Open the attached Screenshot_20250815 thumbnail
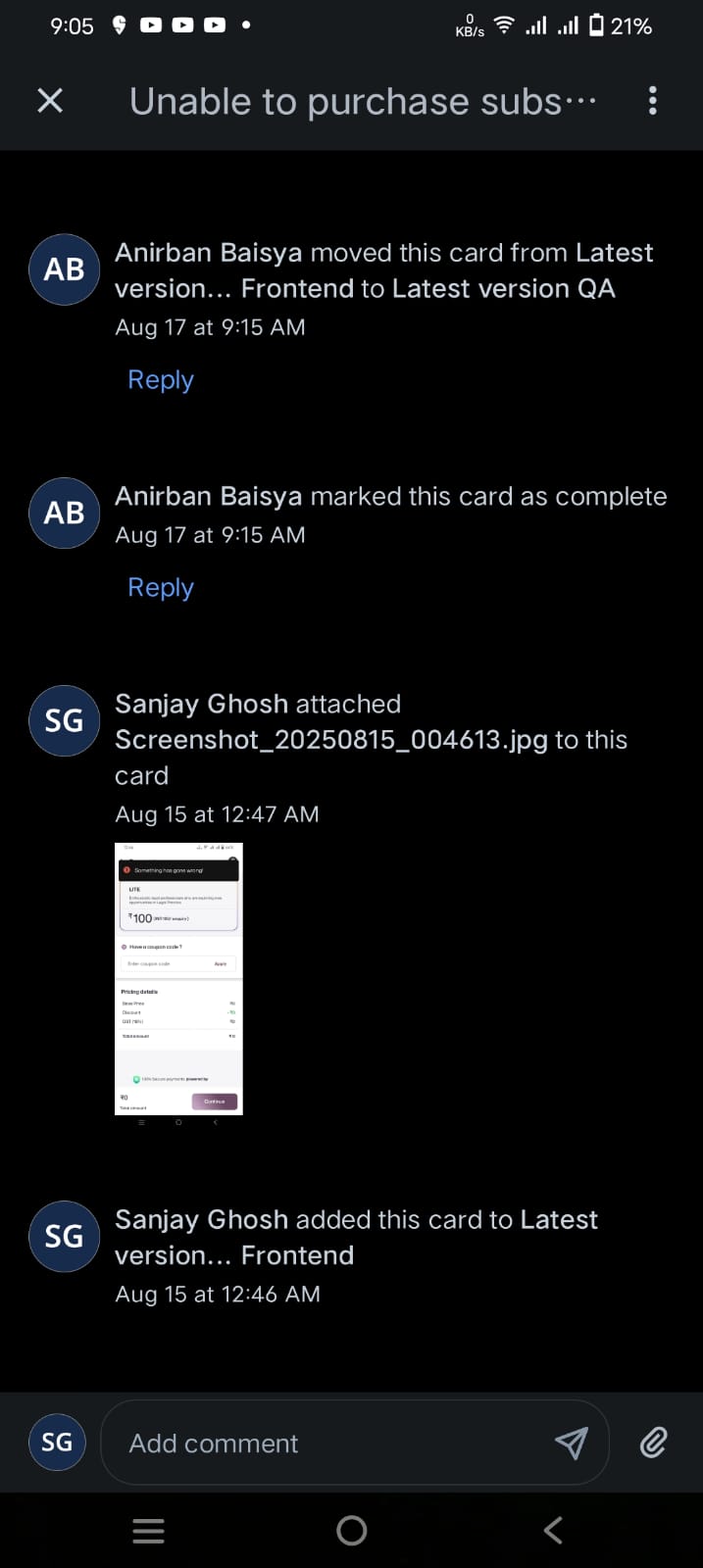This screenshot has height=1568, width=703. (x=178, y=979)
